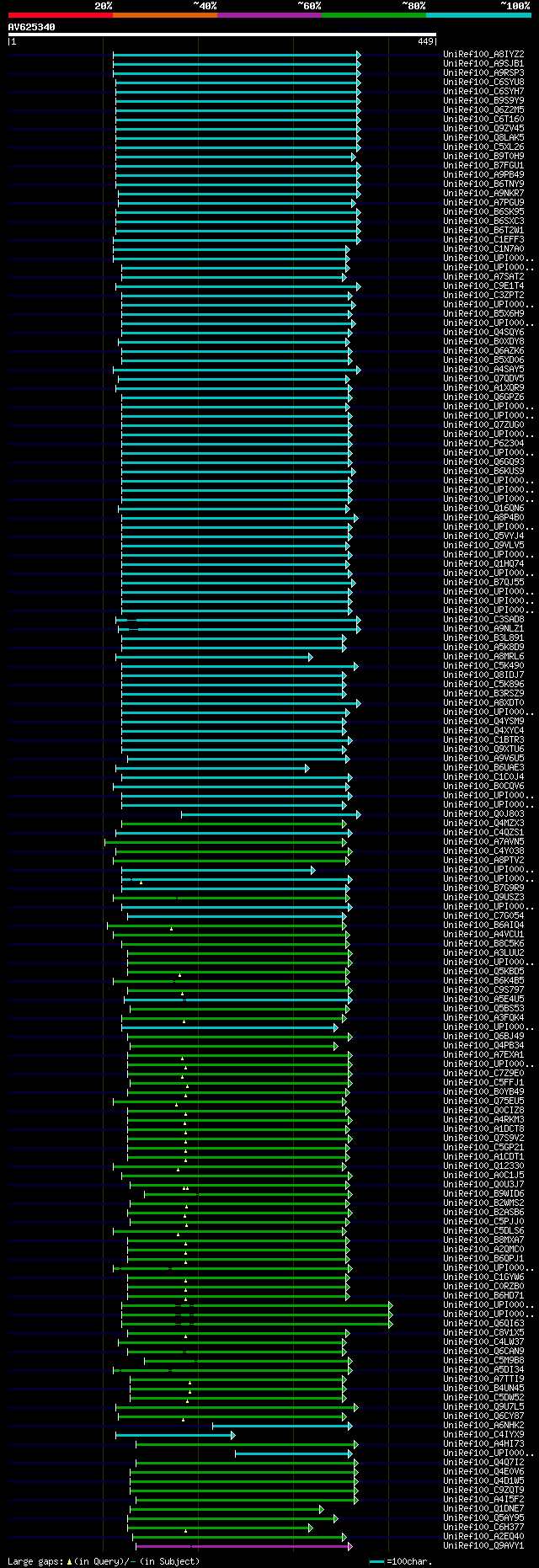Select the UniRef100_Q9U7L5 label

click(483, 1406)
